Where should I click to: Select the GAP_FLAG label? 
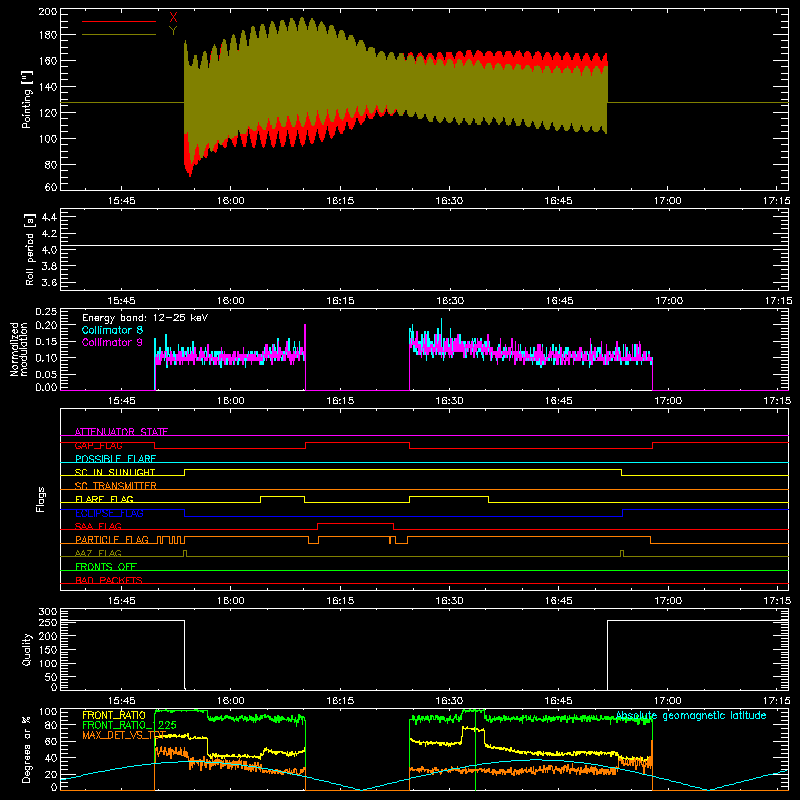98,445
